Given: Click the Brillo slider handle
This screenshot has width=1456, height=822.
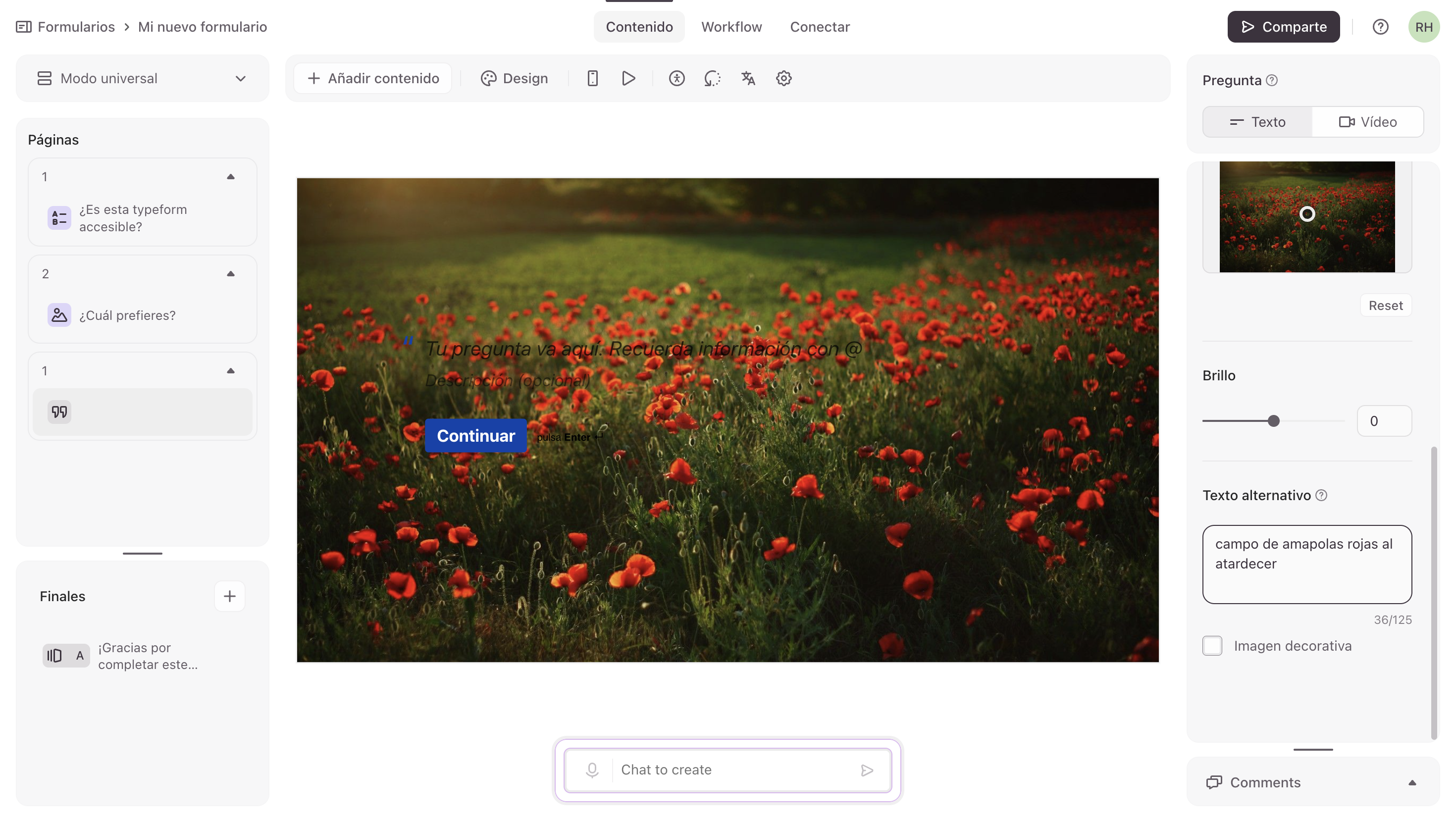Looking at the screenshot, I should (x=1273, y=420).
